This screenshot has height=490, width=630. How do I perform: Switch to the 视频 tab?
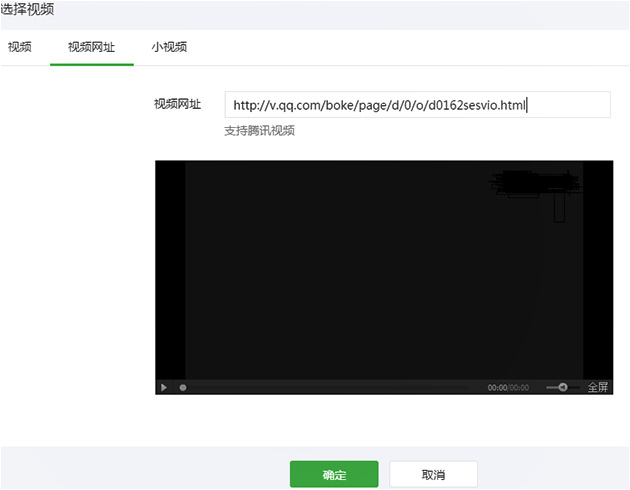tap(20, 47)
